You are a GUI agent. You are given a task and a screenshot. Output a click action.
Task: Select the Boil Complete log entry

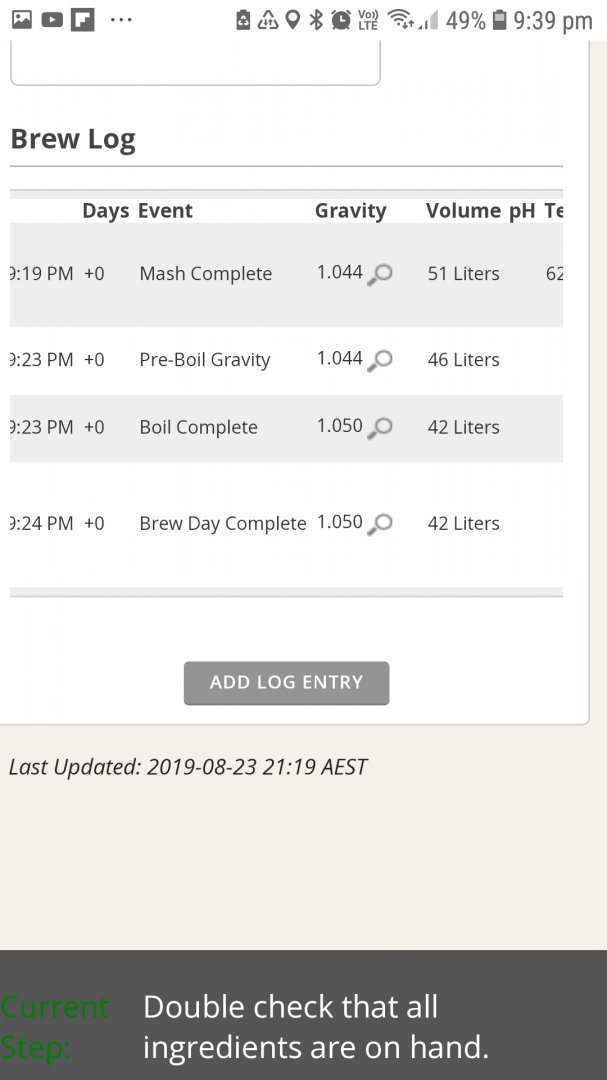click(287, 428)
